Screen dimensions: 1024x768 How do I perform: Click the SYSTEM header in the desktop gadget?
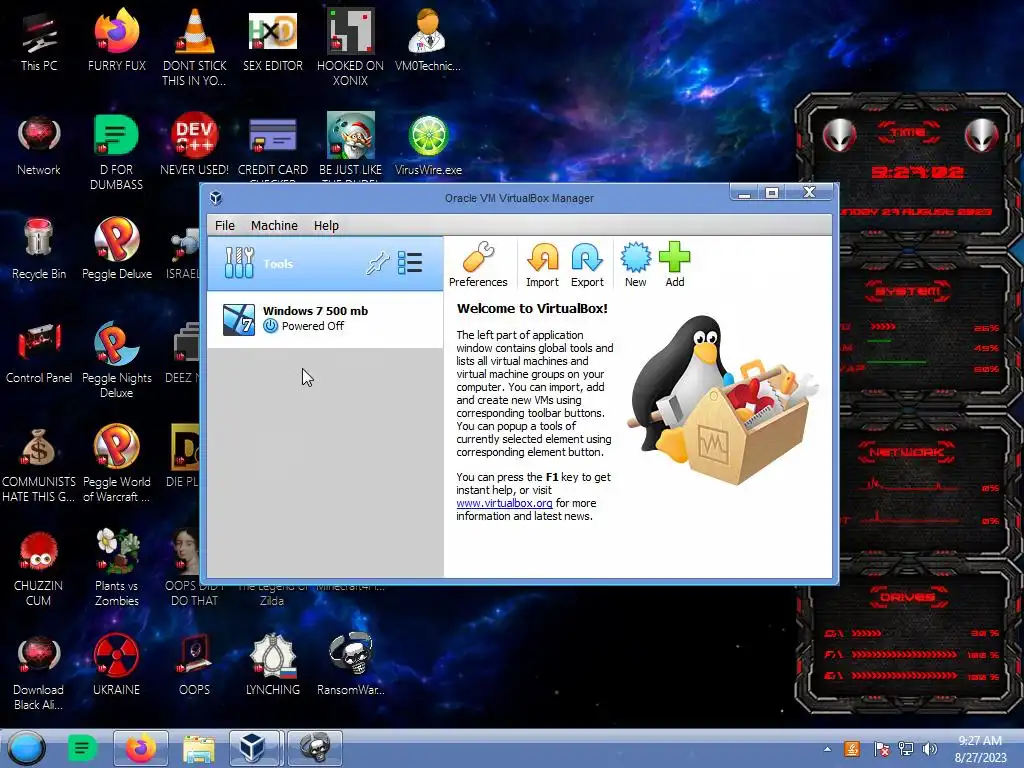pos(908,291)
